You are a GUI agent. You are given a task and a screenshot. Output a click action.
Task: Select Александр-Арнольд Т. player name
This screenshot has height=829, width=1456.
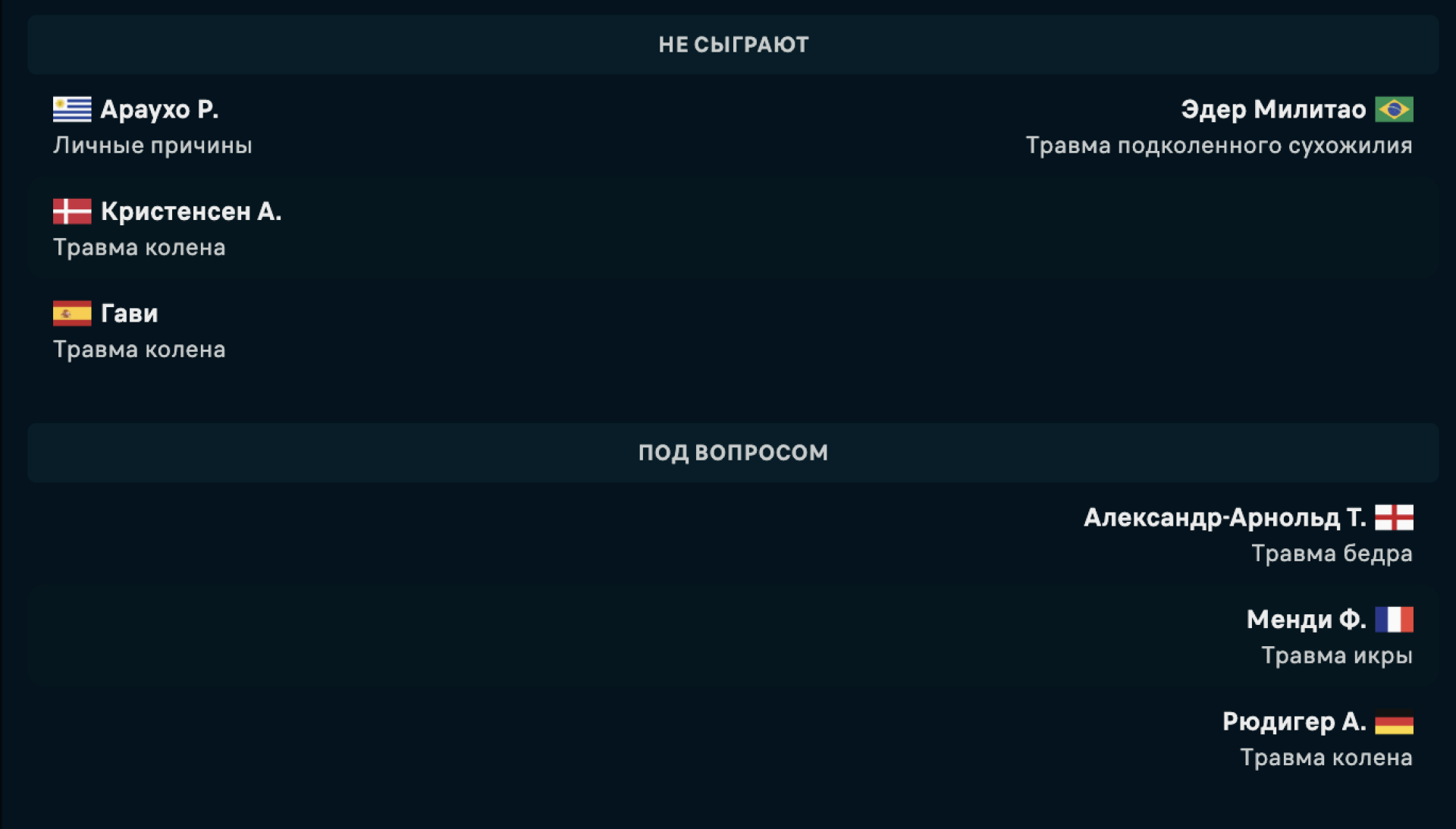point(1225,517)
